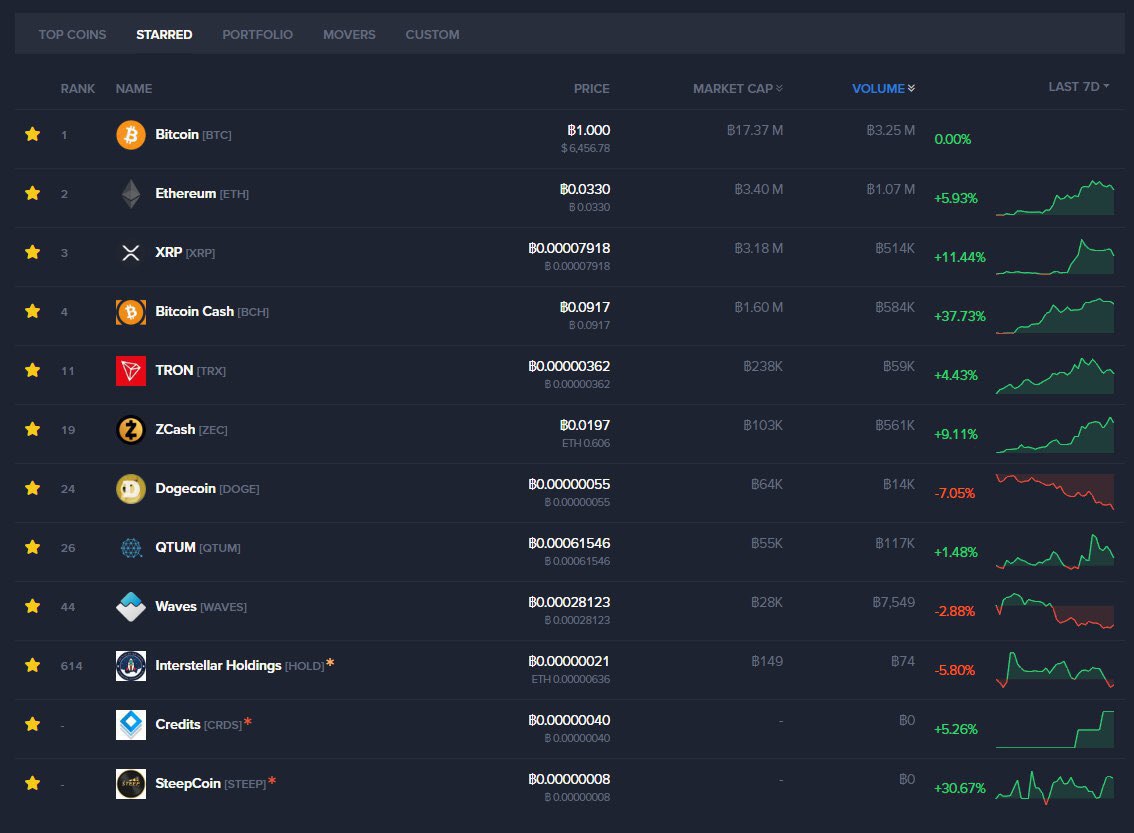
Task: Click Dogecoin -7.05% change value
Action: tap(955, 493)
